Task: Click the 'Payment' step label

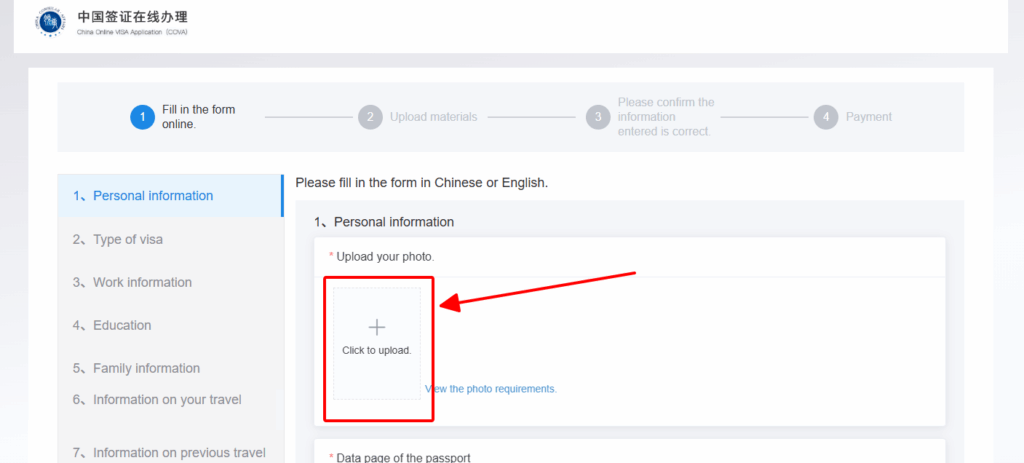Action: point(869,117)
